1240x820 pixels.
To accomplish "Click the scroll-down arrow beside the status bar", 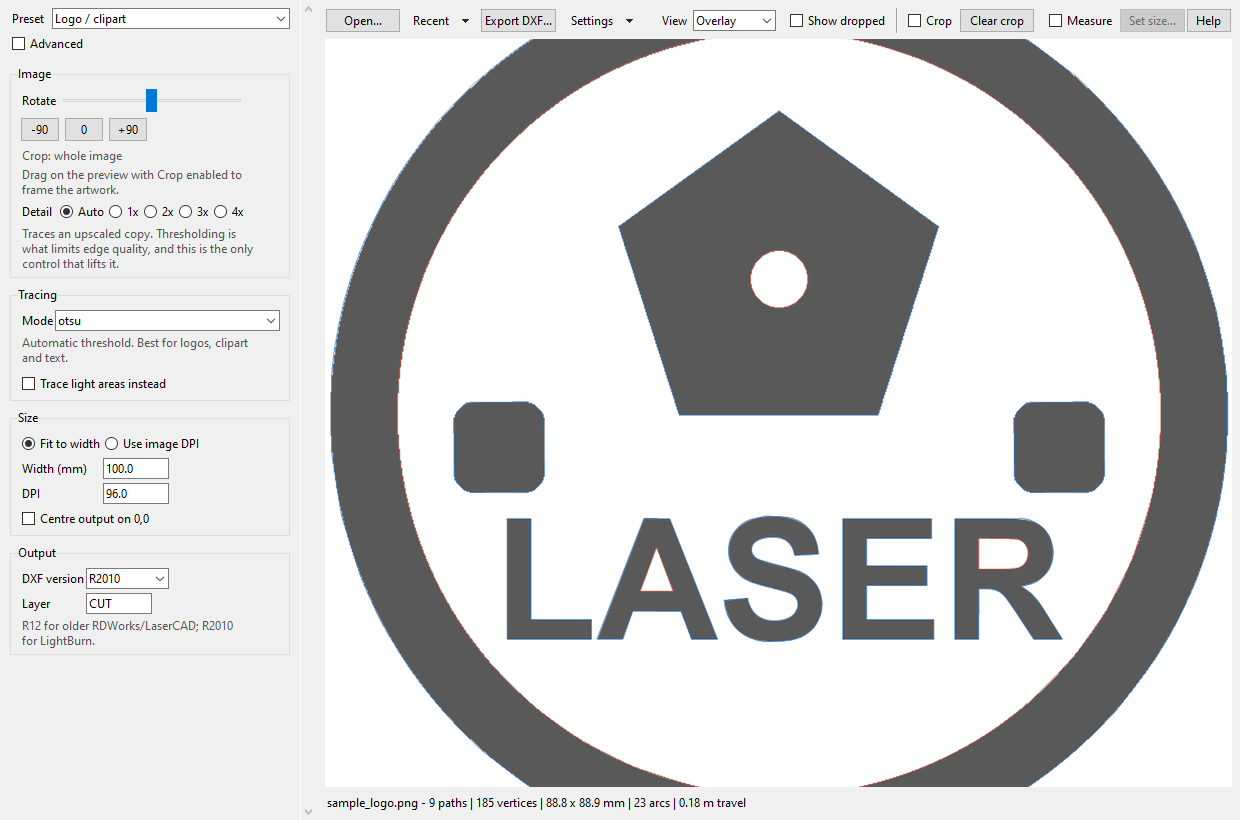I will tap(309, 810).
